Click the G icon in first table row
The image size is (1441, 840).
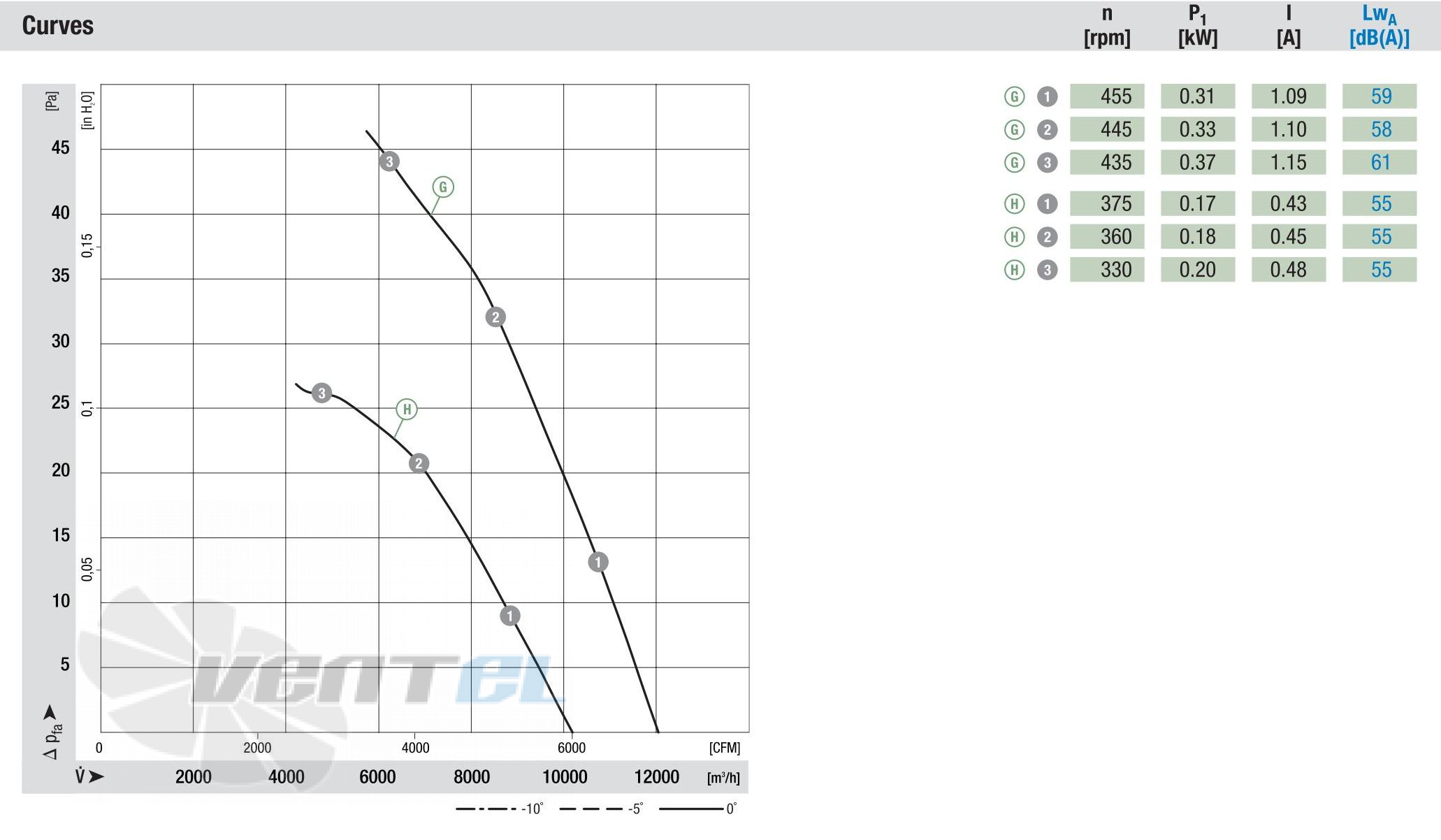[x=1015, y=96]
